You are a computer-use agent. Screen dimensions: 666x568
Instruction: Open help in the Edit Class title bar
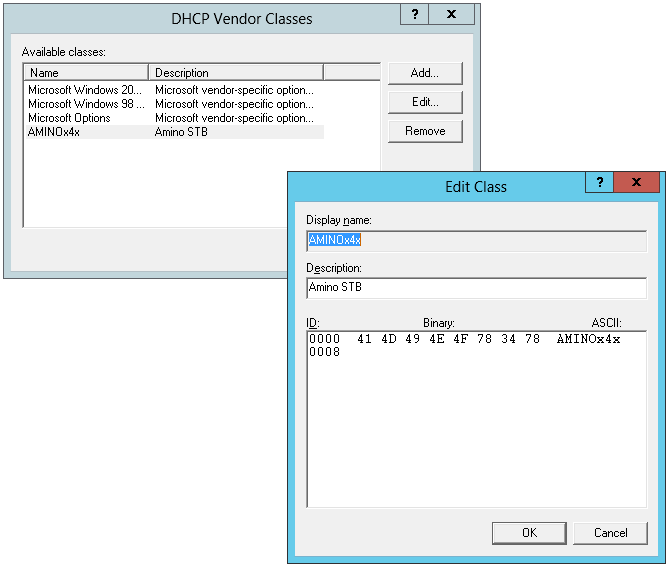click(x=599, y=182)
